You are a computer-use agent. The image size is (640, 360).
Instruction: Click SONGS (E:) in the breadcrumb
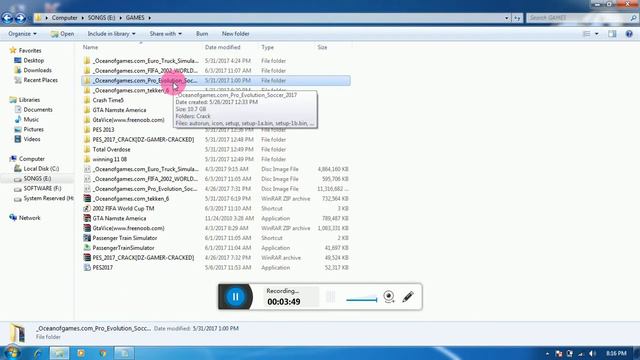[101, 18]
